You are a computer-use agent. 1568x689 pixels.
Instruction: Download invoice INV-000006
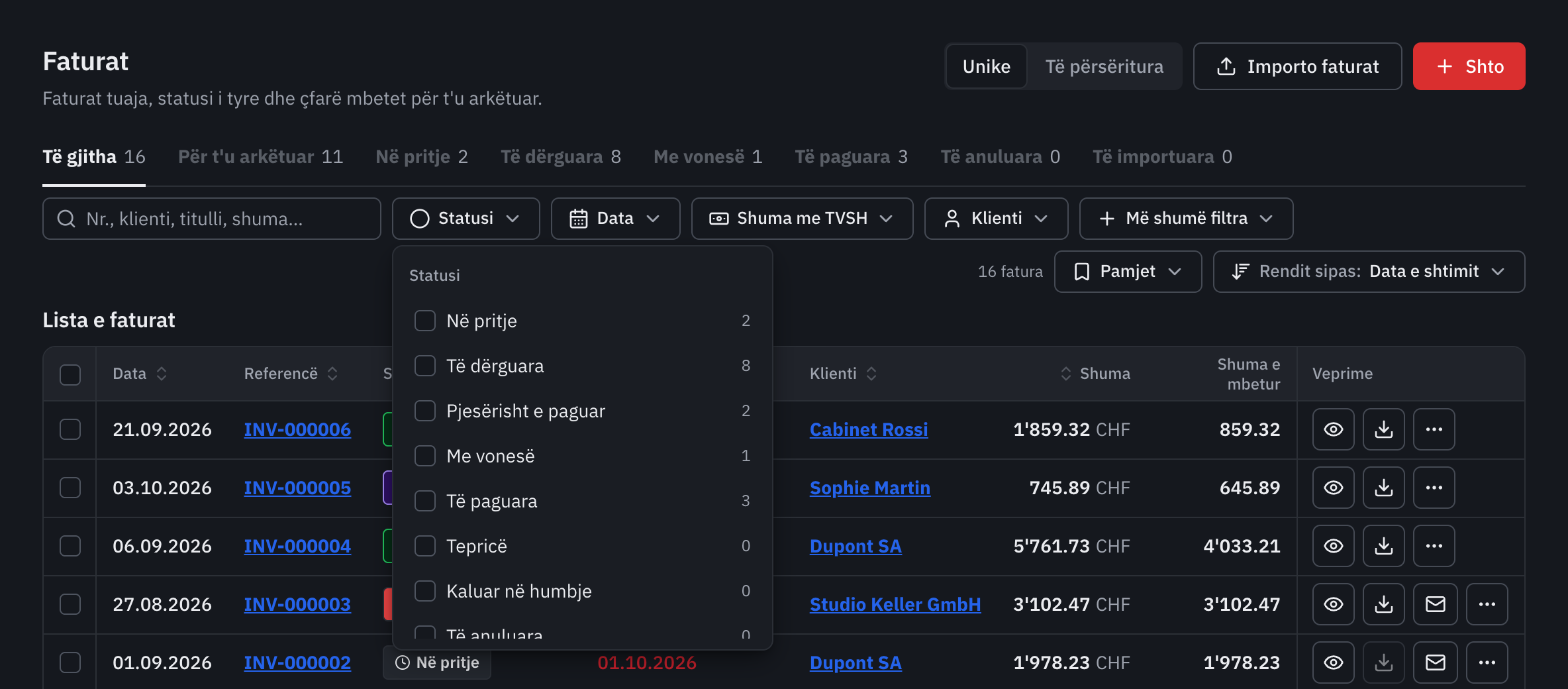pyautogui.click(x=1383, y=429)
